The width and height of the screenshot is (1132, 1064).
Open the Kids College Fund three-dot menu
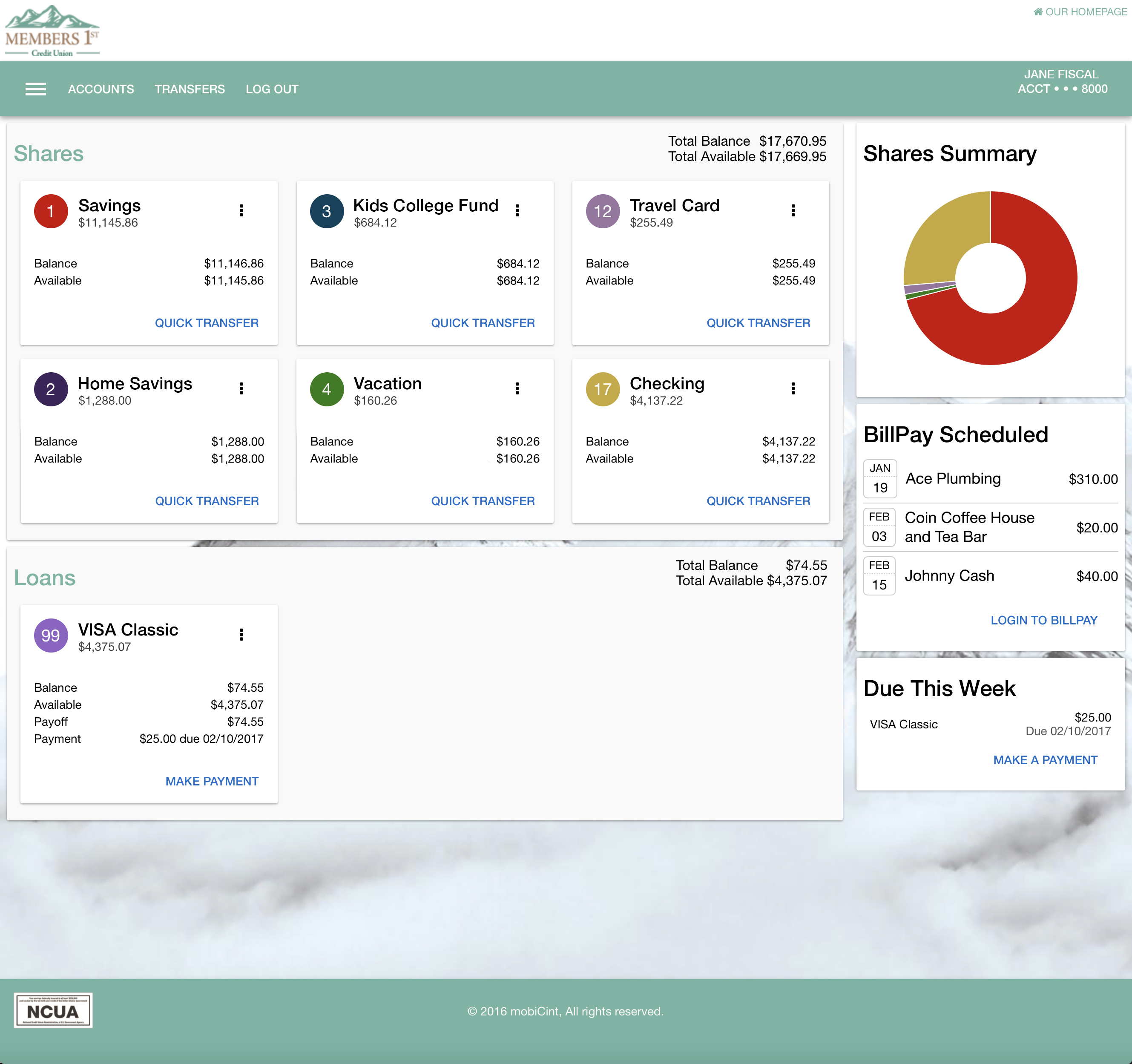point(517,211)
